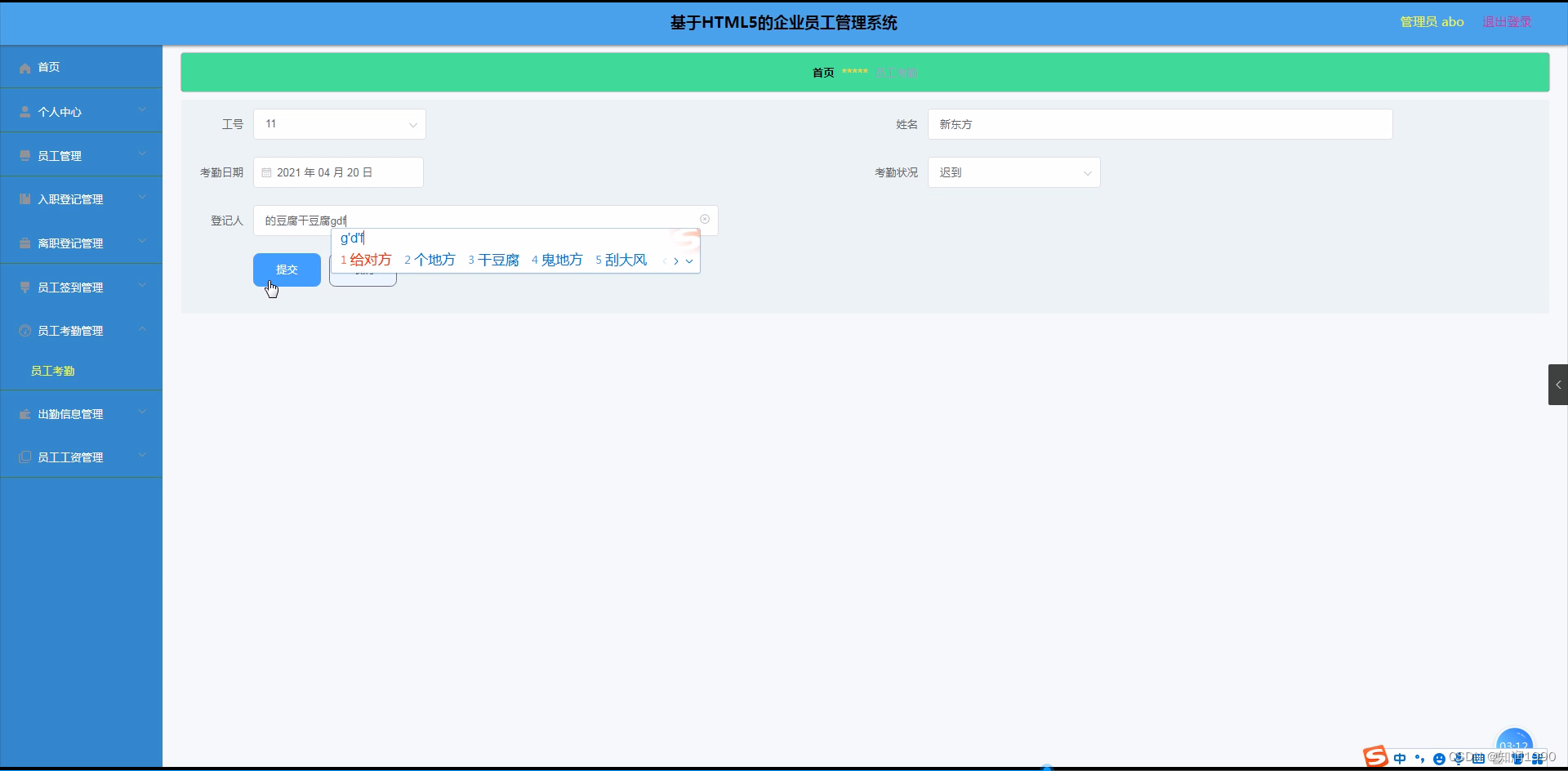Click the 员工考勤管理 clock icon
Image resolution: width=1568 pixels, height=771 pixels.
pos(24,330)
